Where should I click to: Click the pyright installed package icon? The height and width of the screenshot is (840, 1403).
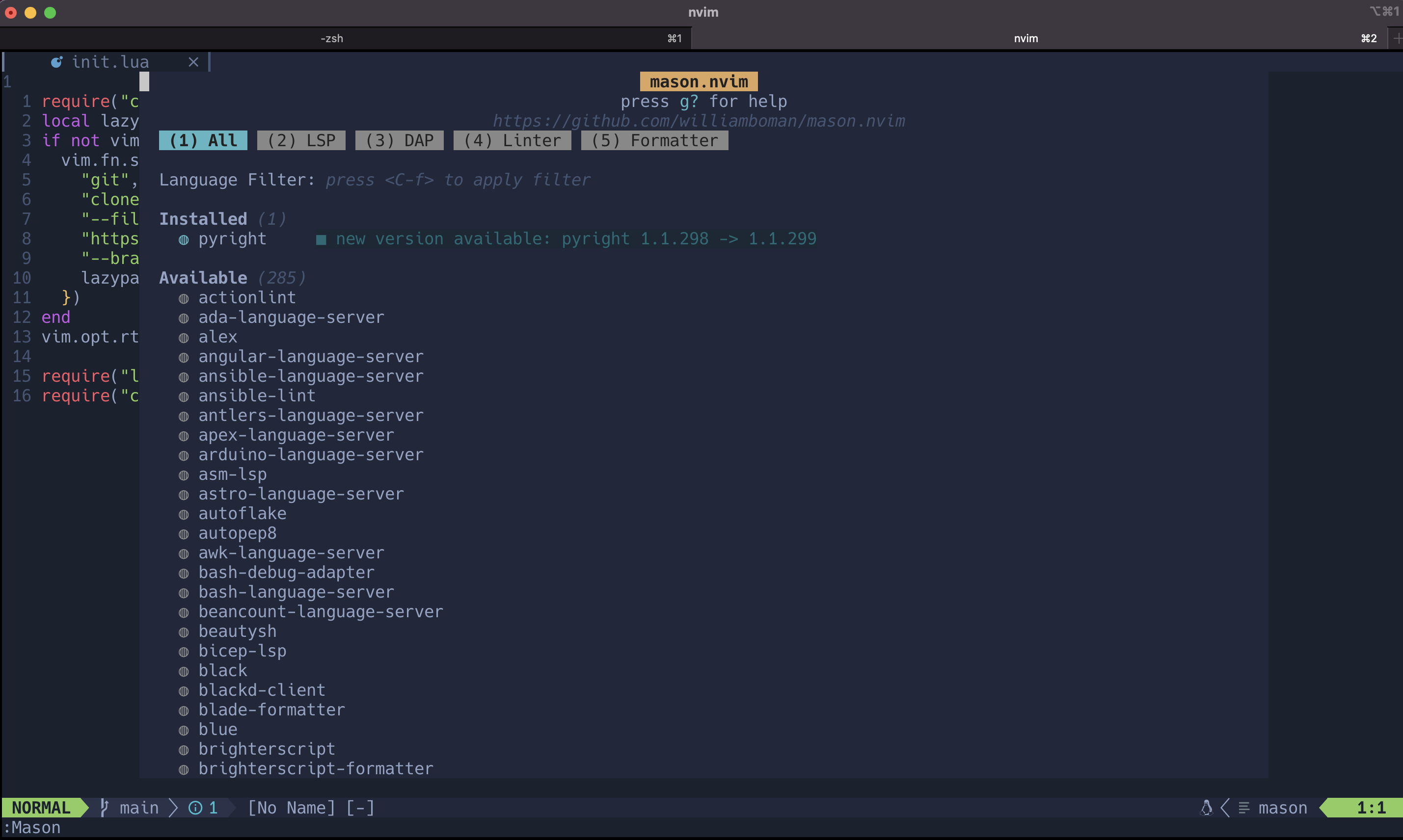click(184, 239)
